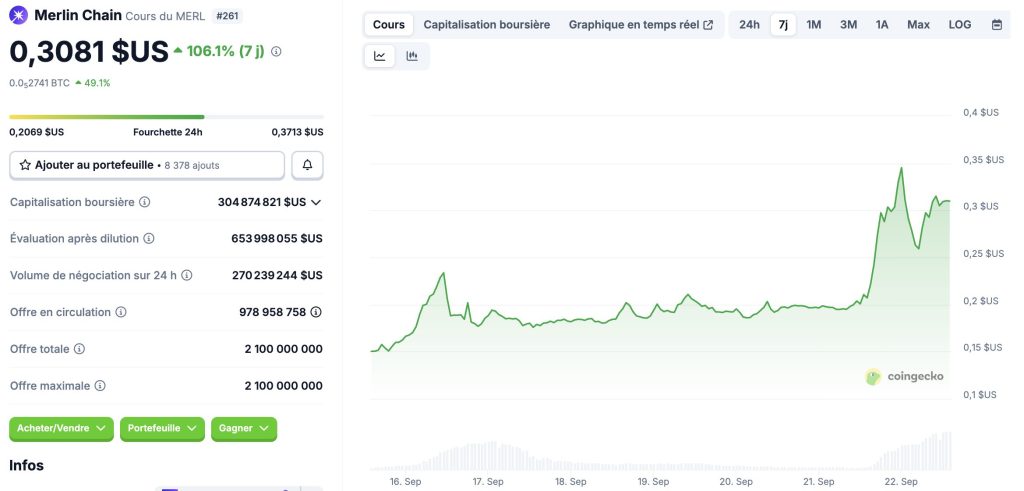This screenshot has width=1024, height=491.
Task: Click info icon next to Évaluation après dilution
Action: [x=149, y=239]
